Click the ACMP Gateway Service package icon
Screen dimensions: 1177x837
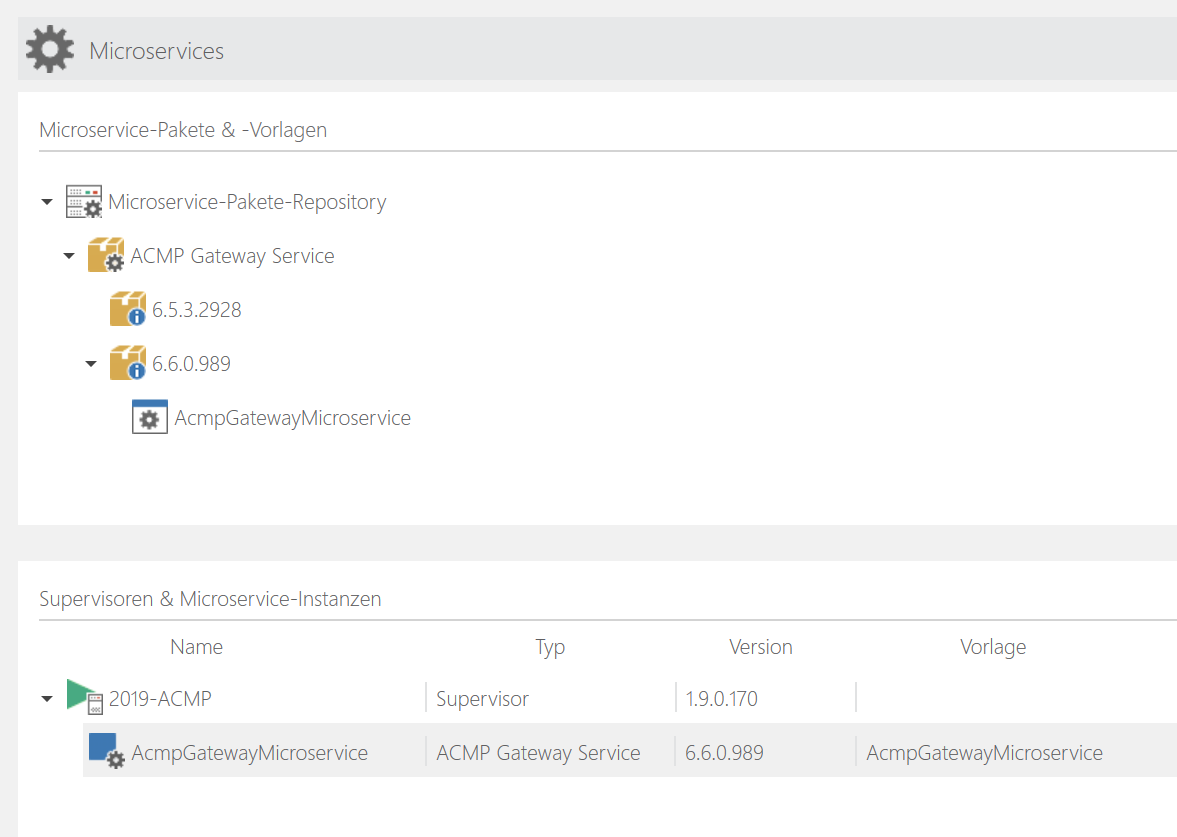tap(106, 256)
